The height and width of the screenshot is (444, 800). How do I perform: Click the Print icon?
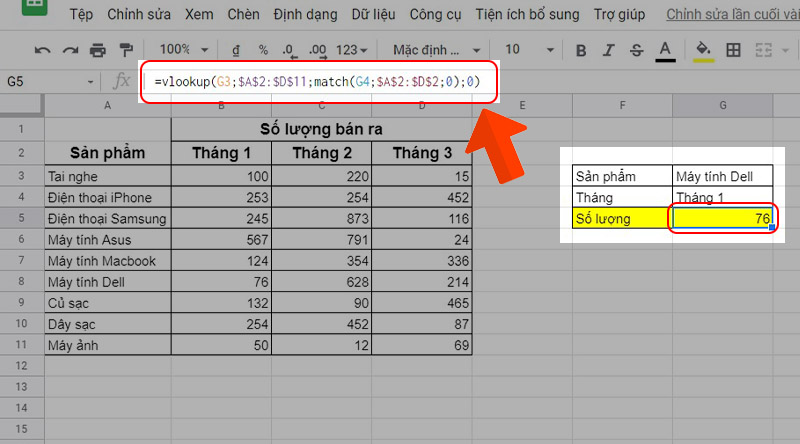point(97,50)
